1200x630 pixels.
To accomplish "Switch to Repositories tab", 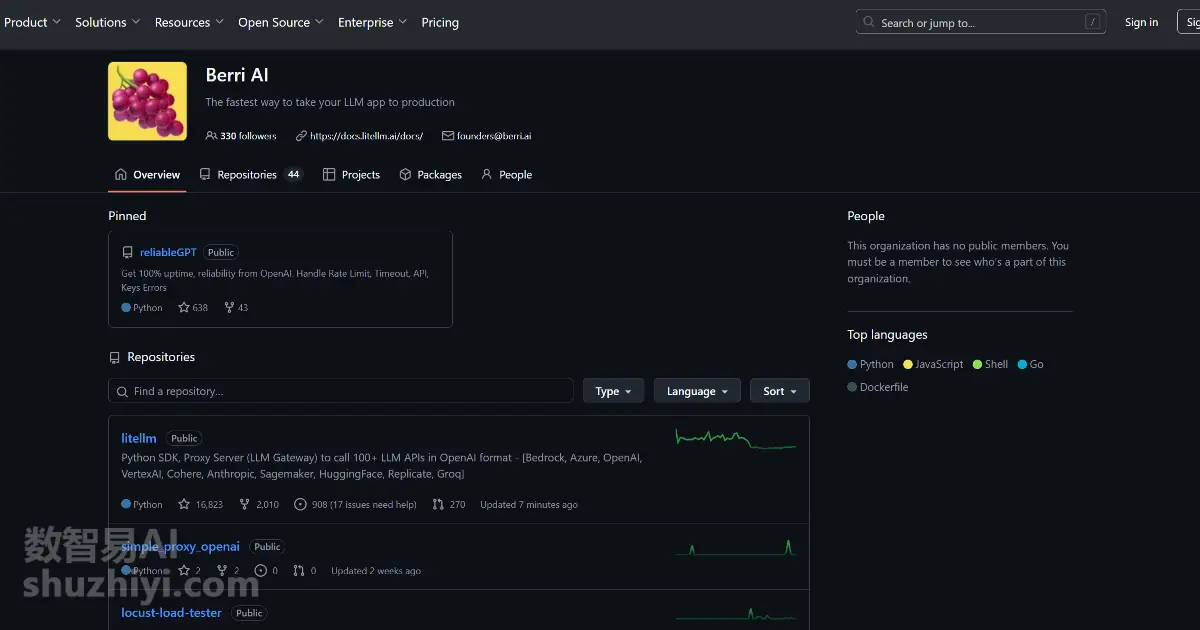I will [x=250, y=174].
